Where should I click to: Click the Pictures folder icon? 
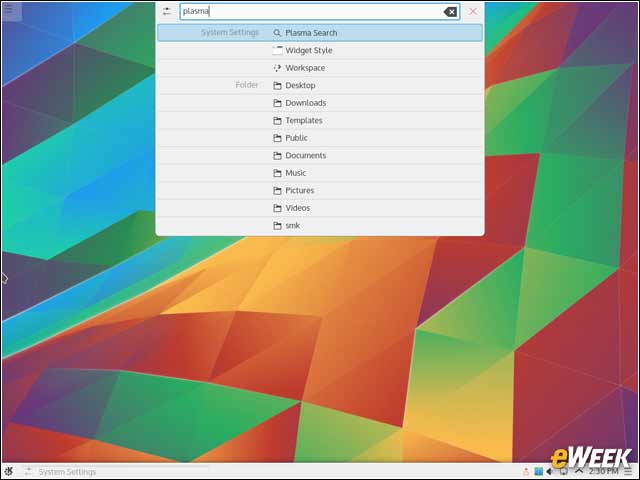coord(278,191)
